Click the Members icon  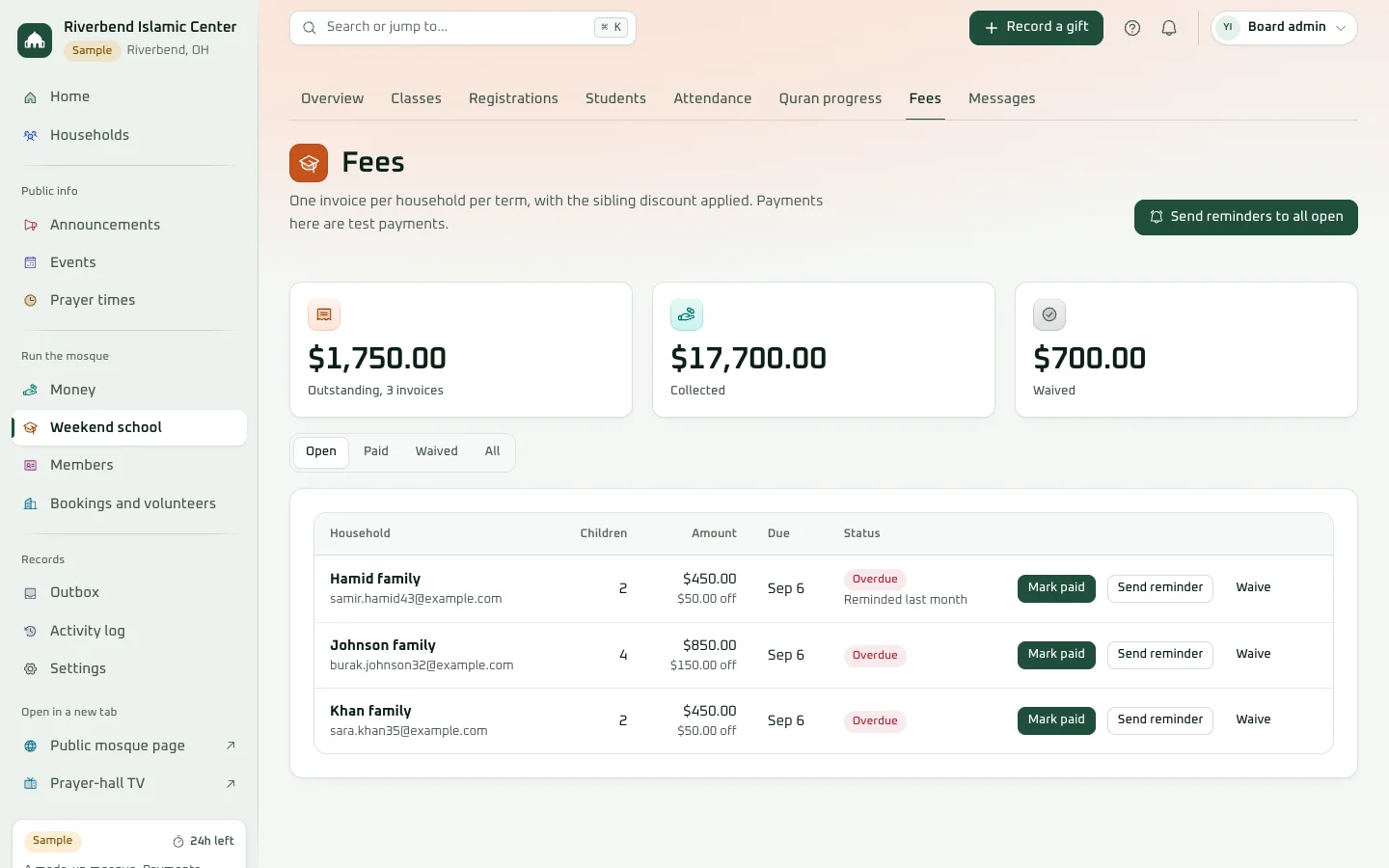coord(31,466)
